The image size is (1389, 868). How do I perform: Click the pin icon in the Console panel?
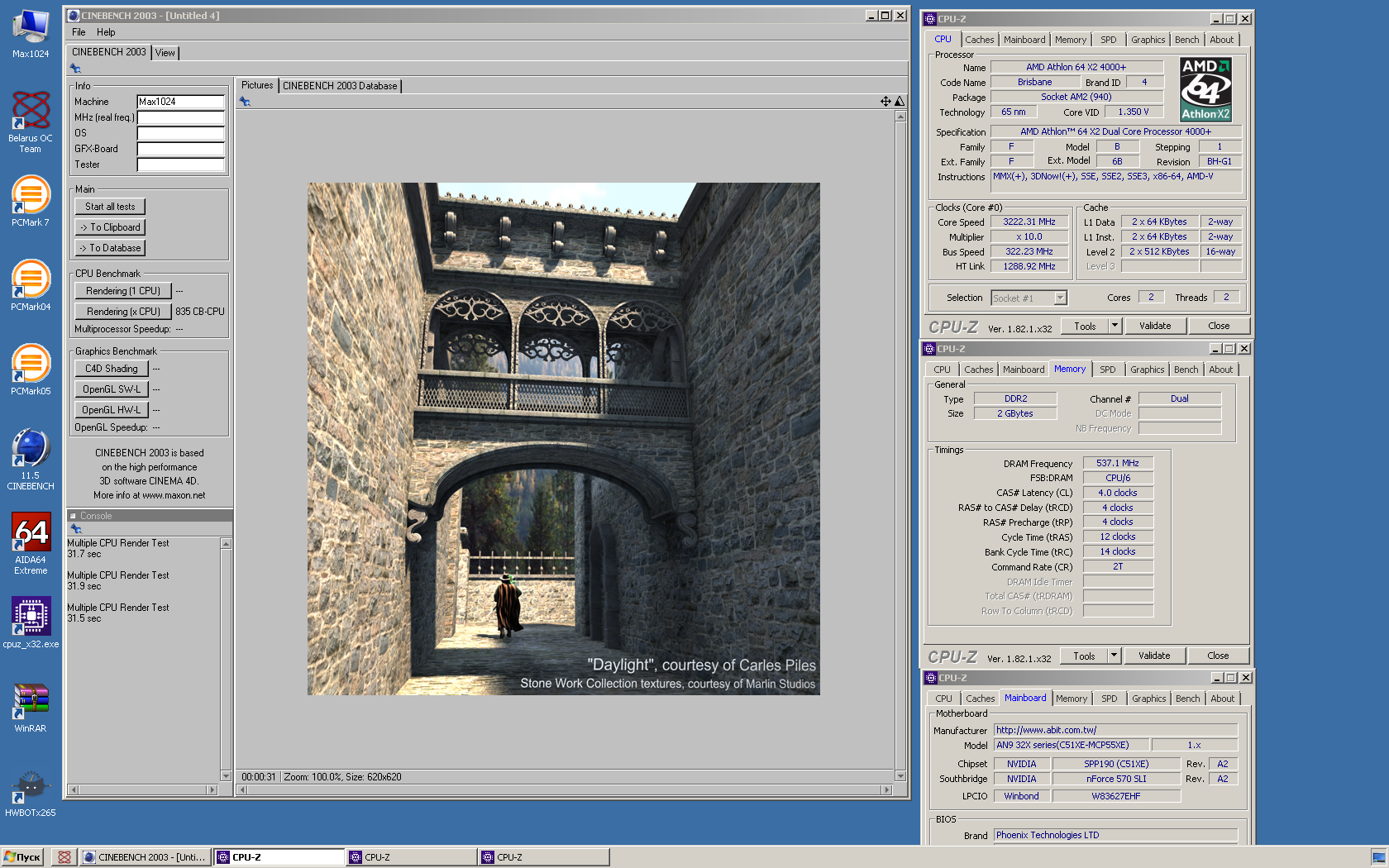pyautogui.click(x=76, y=528)
